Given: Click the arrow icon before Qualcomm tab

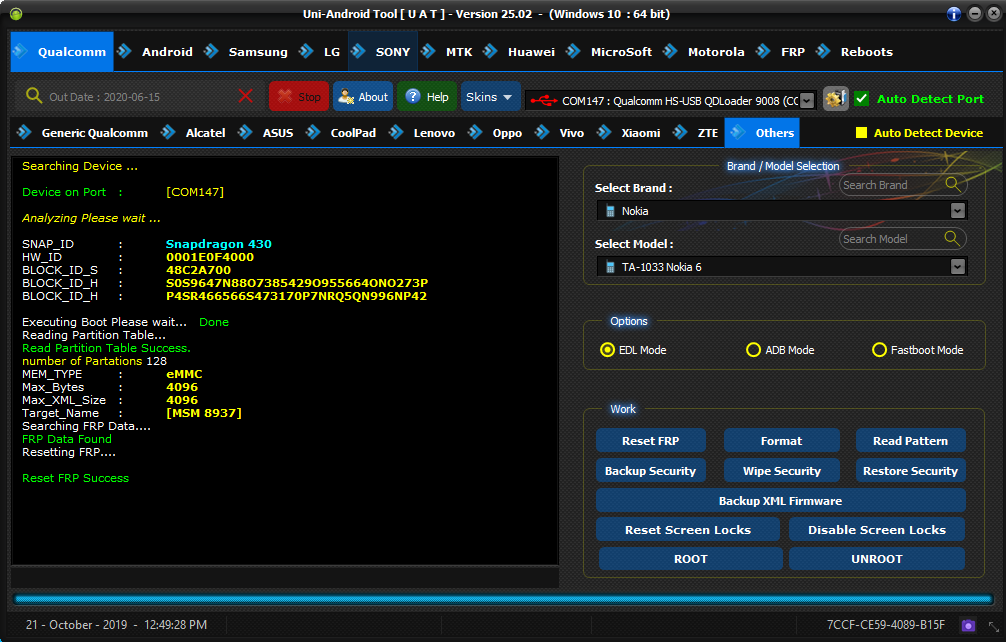Looking at the screenshot, I should pos(21,51).
